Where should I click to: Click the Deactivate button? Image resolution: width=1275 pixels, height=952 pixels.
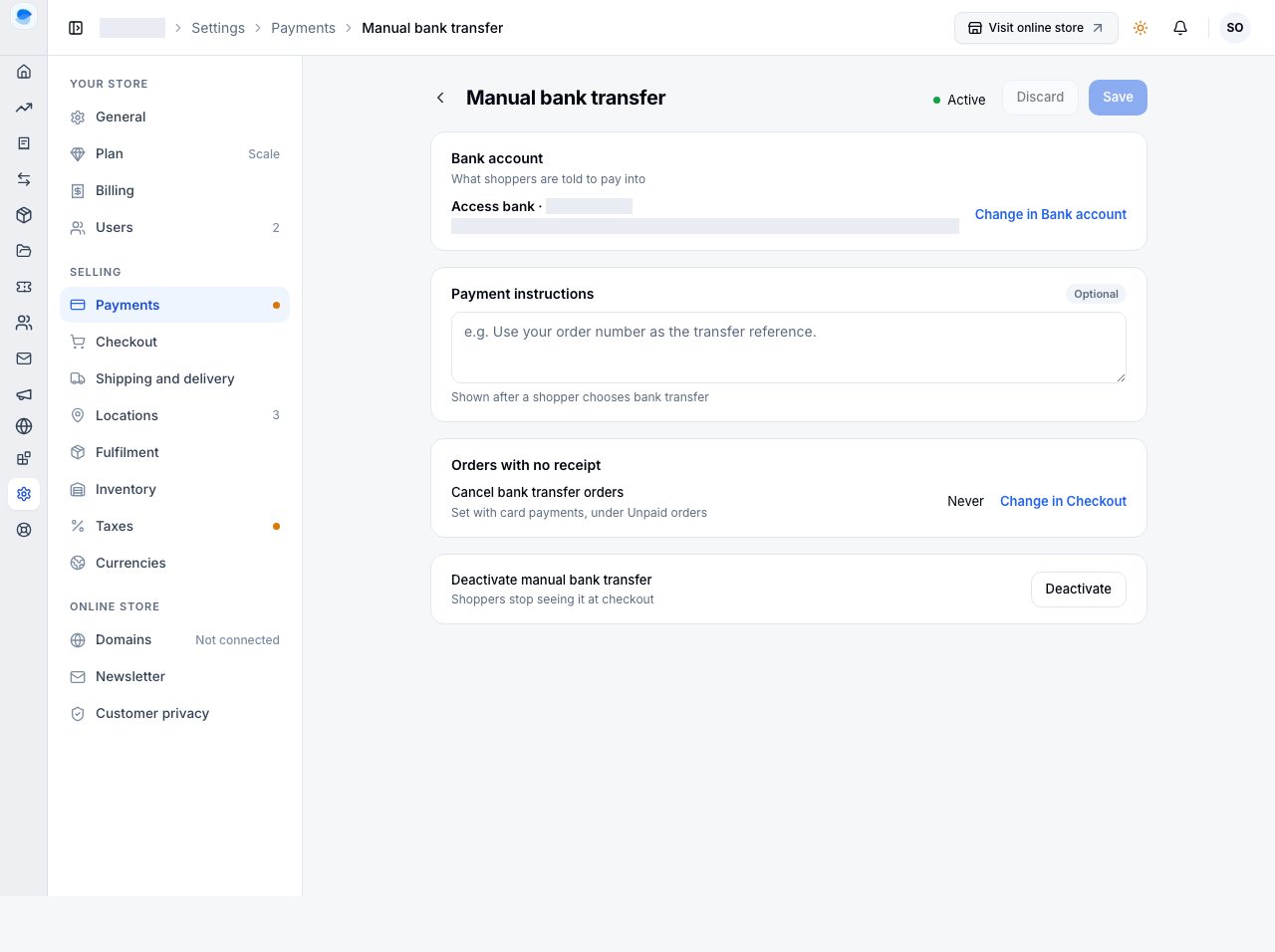coord(1078,590)
